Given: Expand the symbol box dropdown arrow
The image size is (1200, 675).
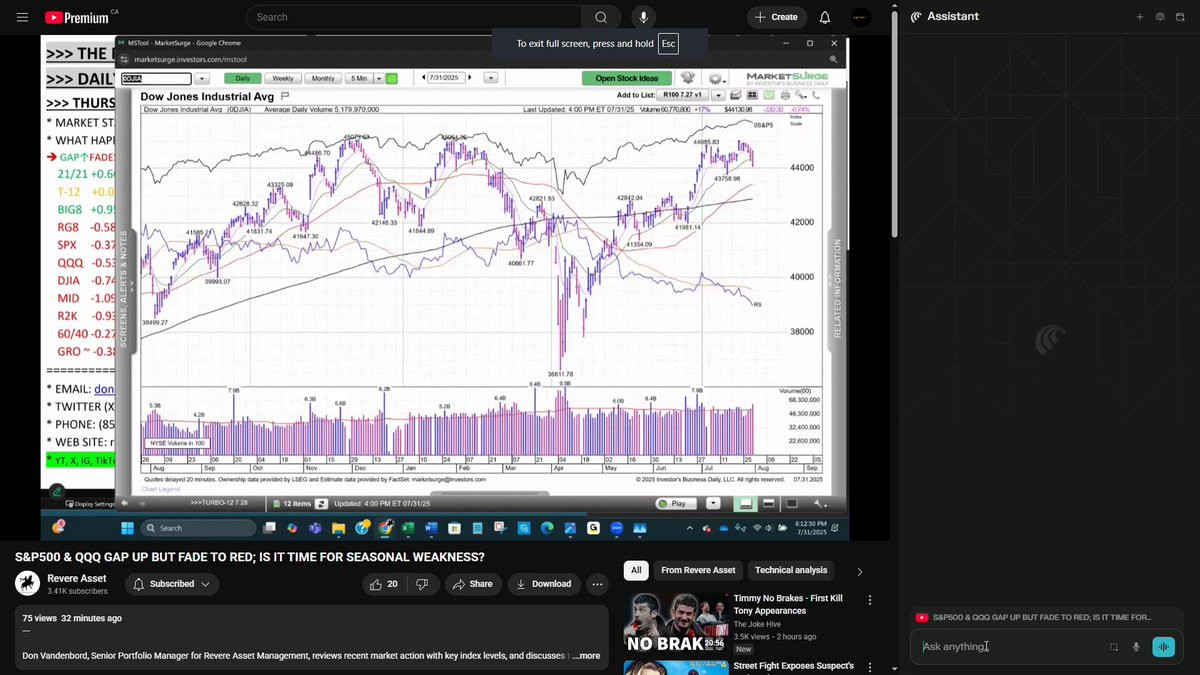Looking at the screenshot, I should (x=202, y=78).
